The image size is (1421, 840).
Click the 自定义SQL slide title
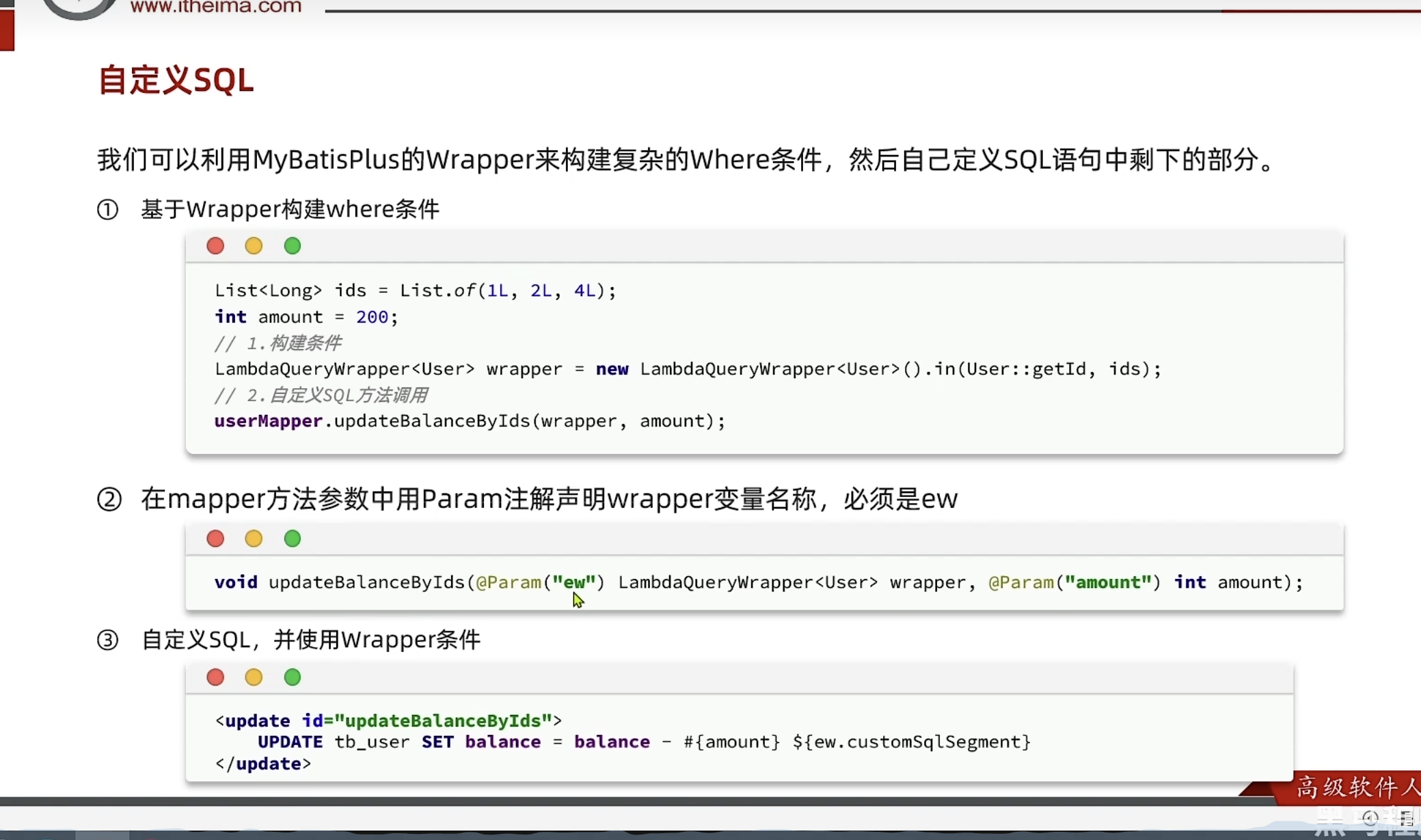click(x=176, y=81)
